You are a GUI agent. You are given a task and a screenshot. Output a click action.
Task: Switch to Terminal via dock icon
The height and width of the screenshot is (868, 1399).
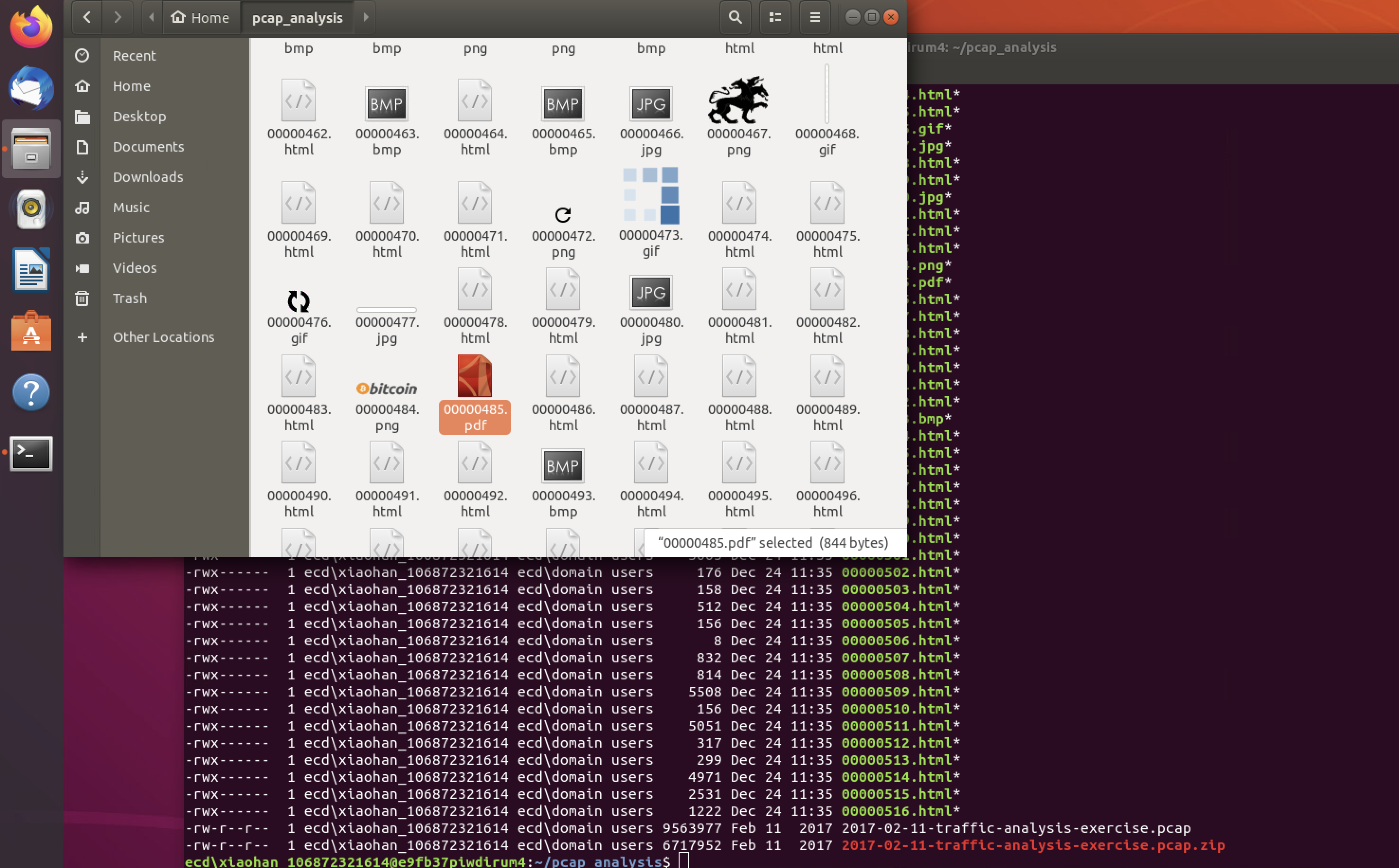tap(31, 453)
